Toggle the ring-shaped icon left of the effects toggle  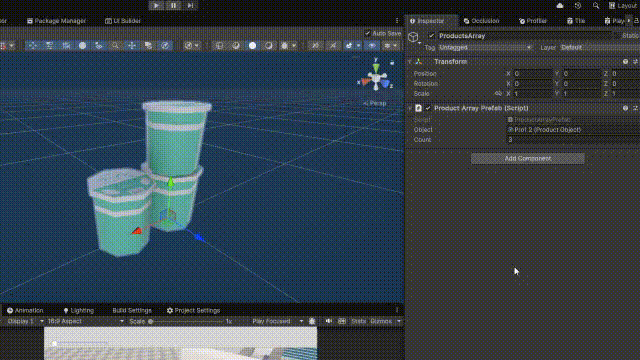tap(269, 46)
